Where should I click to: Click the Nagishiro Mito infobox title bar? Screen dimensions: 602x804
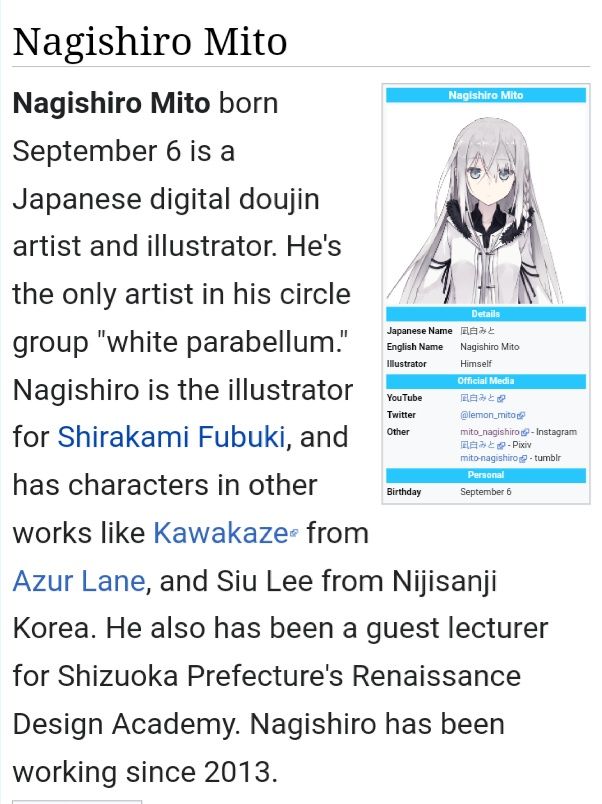click(486, 95)
